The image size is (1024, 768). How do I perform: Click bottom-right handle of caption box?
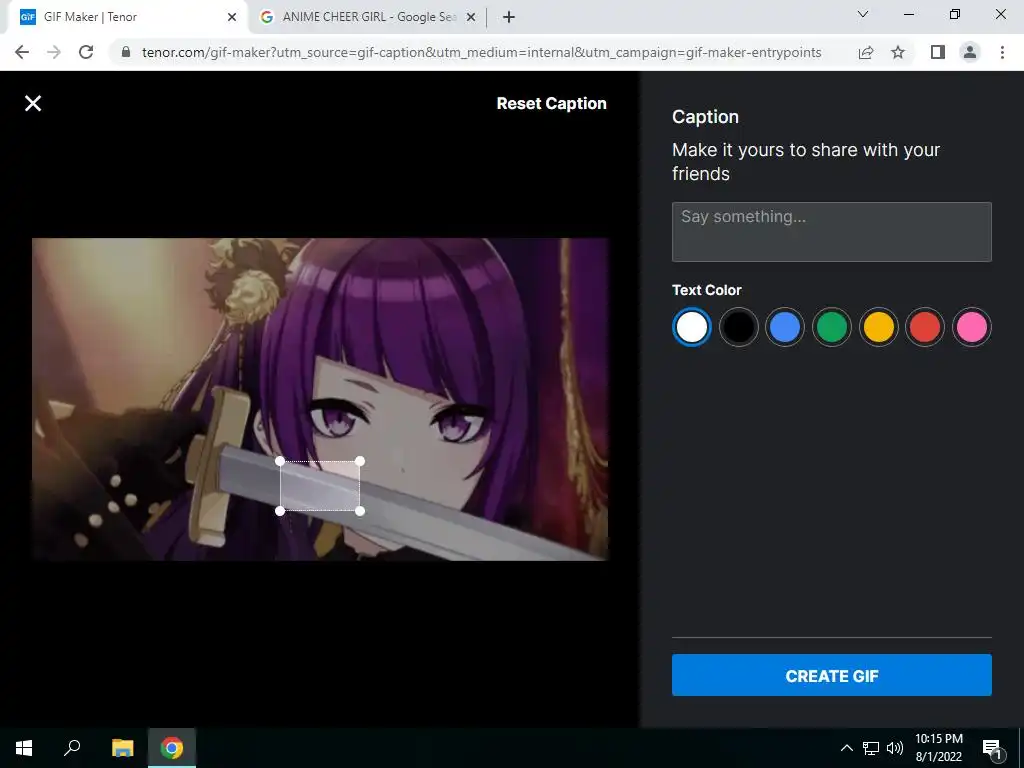(360, 511)
